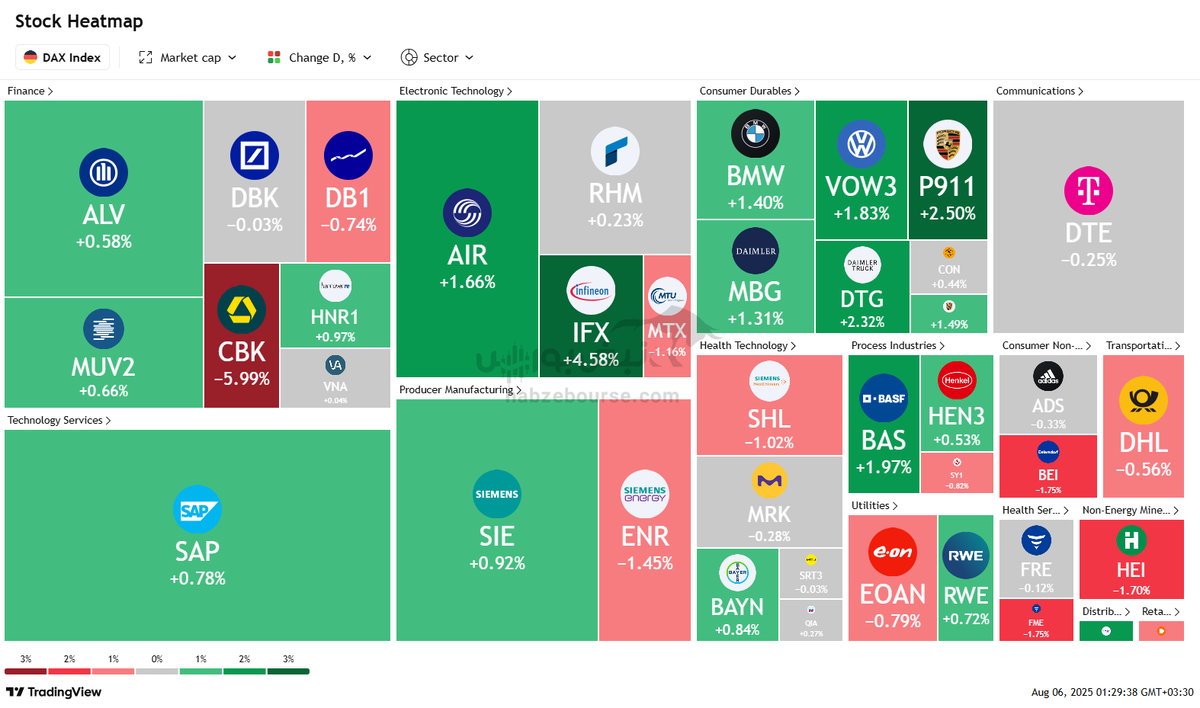This screenshot has width=1200, height=708.
Task: Expand the Health Technology sector
Action: click(748, 345)
